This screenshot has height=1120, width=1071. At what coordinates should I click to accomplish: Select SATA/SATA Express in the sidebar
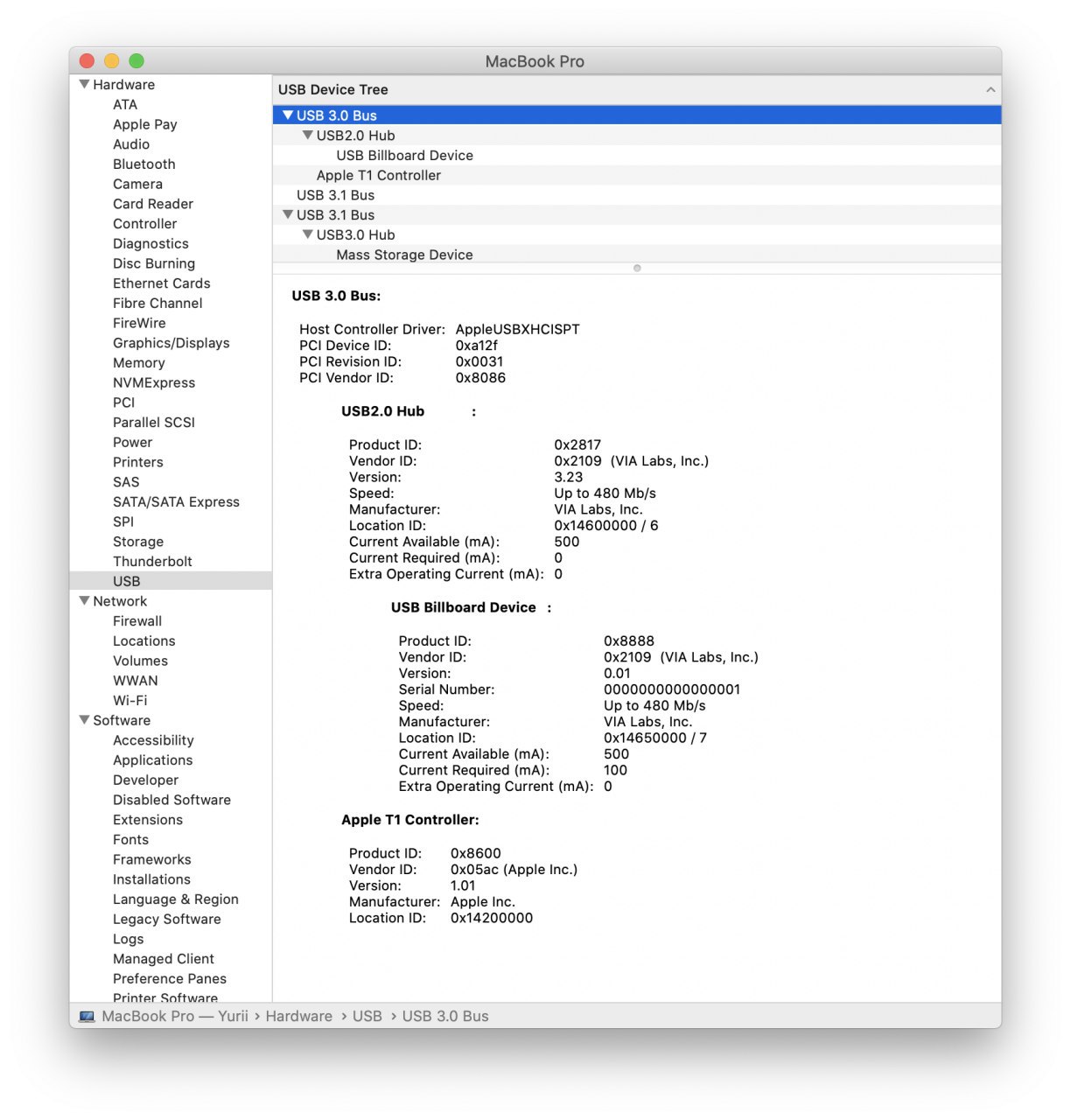pyautogui.click(x=176, y=502)
